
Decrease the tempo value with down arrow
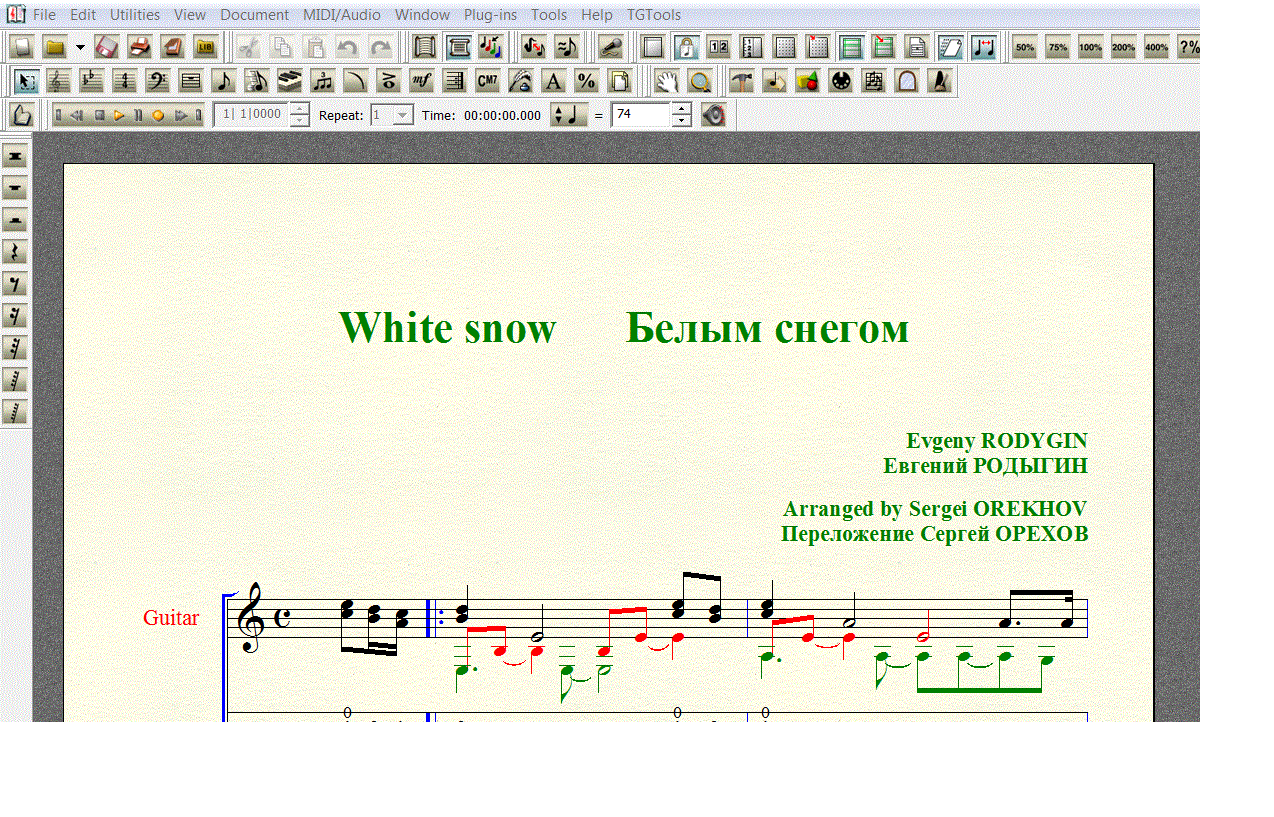681,121
